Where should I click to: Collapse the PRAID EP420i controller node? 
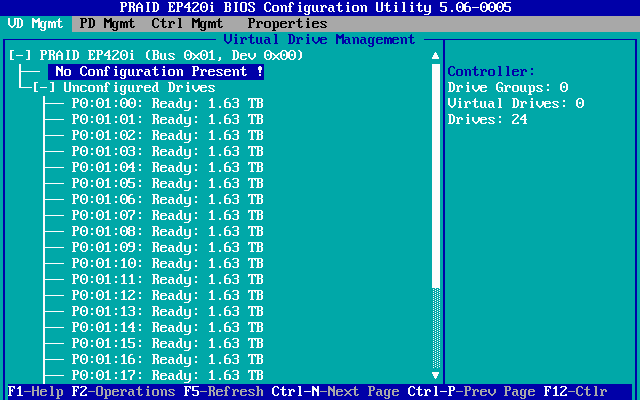click(20, 55)
